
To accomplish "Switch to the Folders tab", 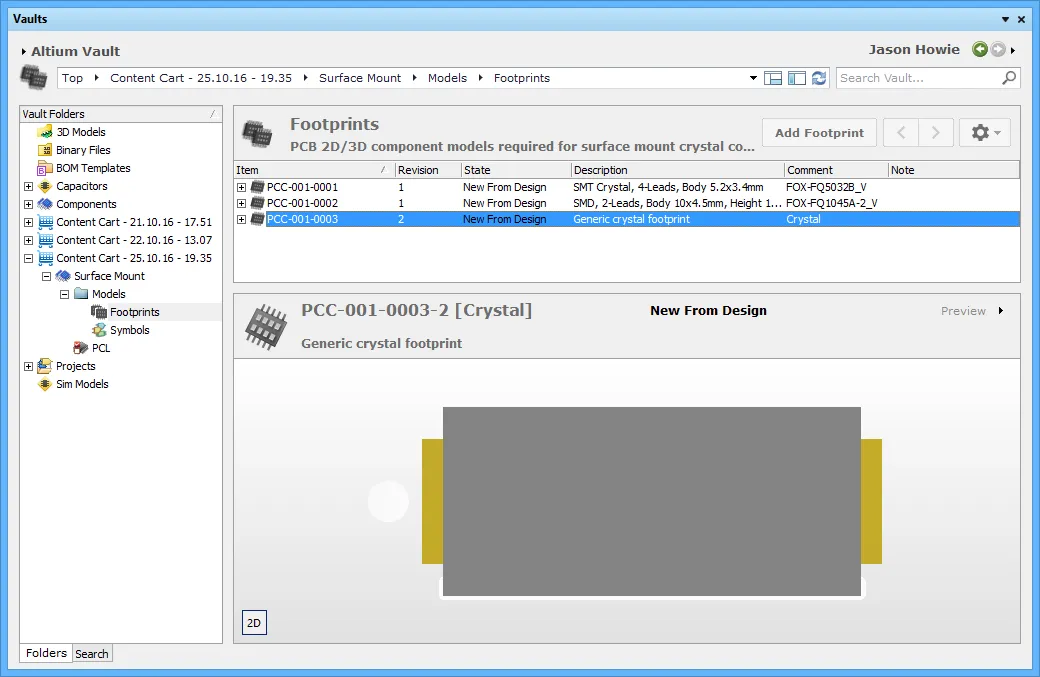I will [46, 653].
